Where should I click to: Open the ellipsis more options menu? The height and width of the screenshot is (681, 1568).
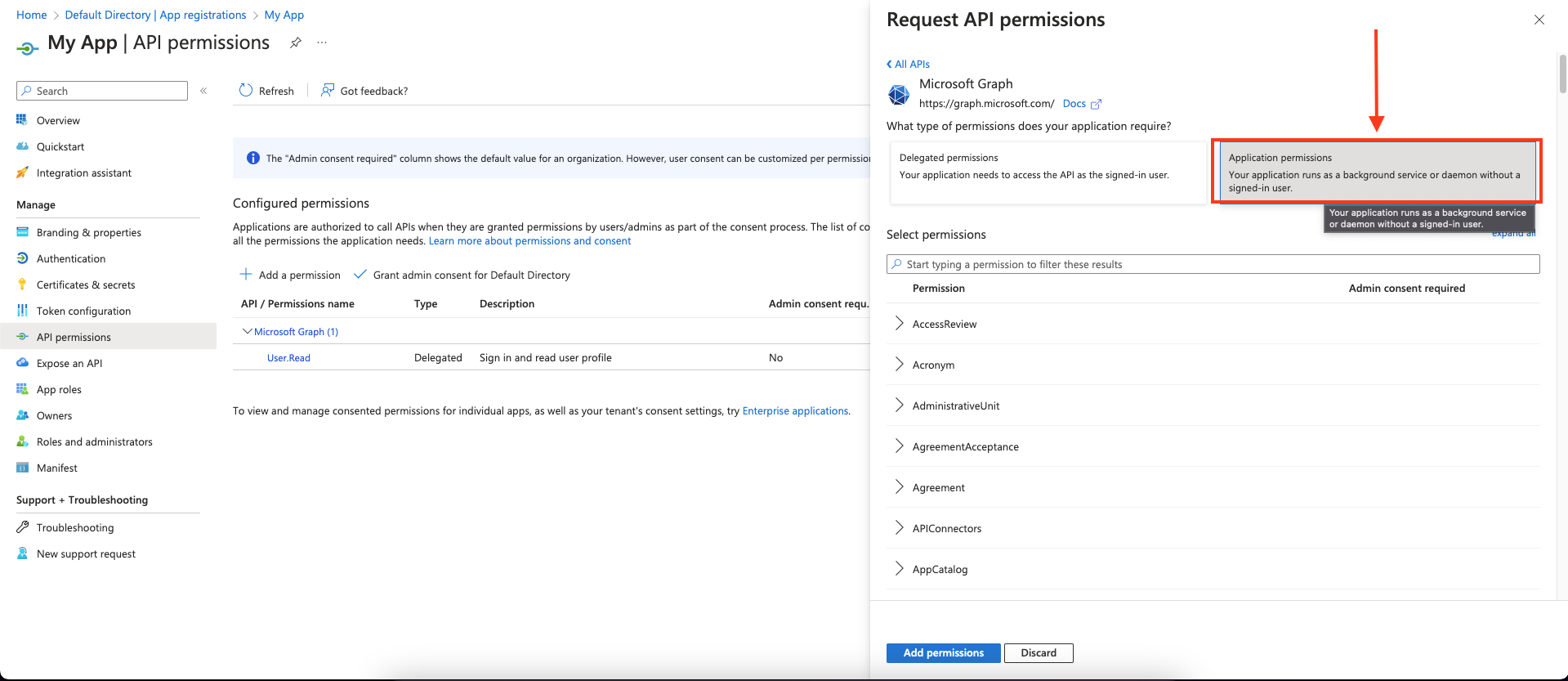322,43
